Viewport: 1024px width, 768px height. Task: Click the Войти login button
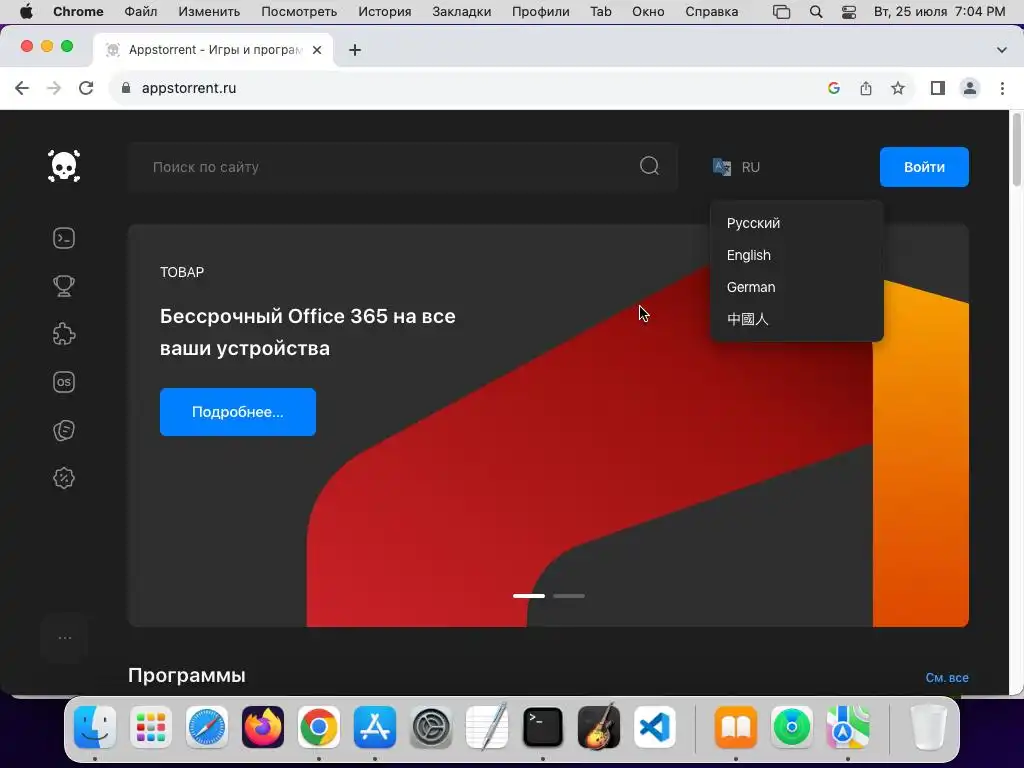pos(924,167)
